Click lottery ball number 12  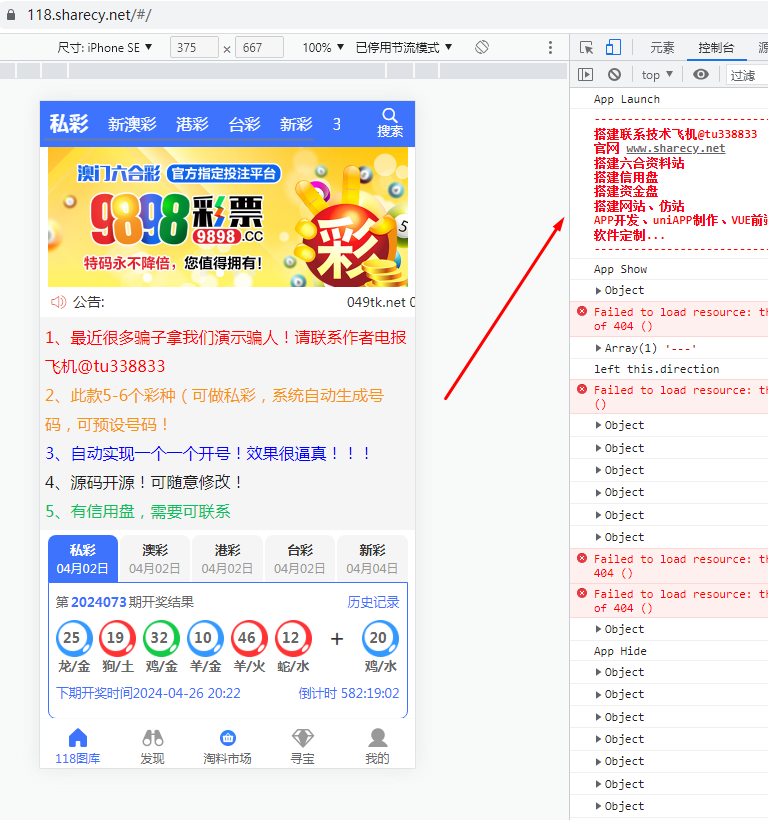pos(293,638)
